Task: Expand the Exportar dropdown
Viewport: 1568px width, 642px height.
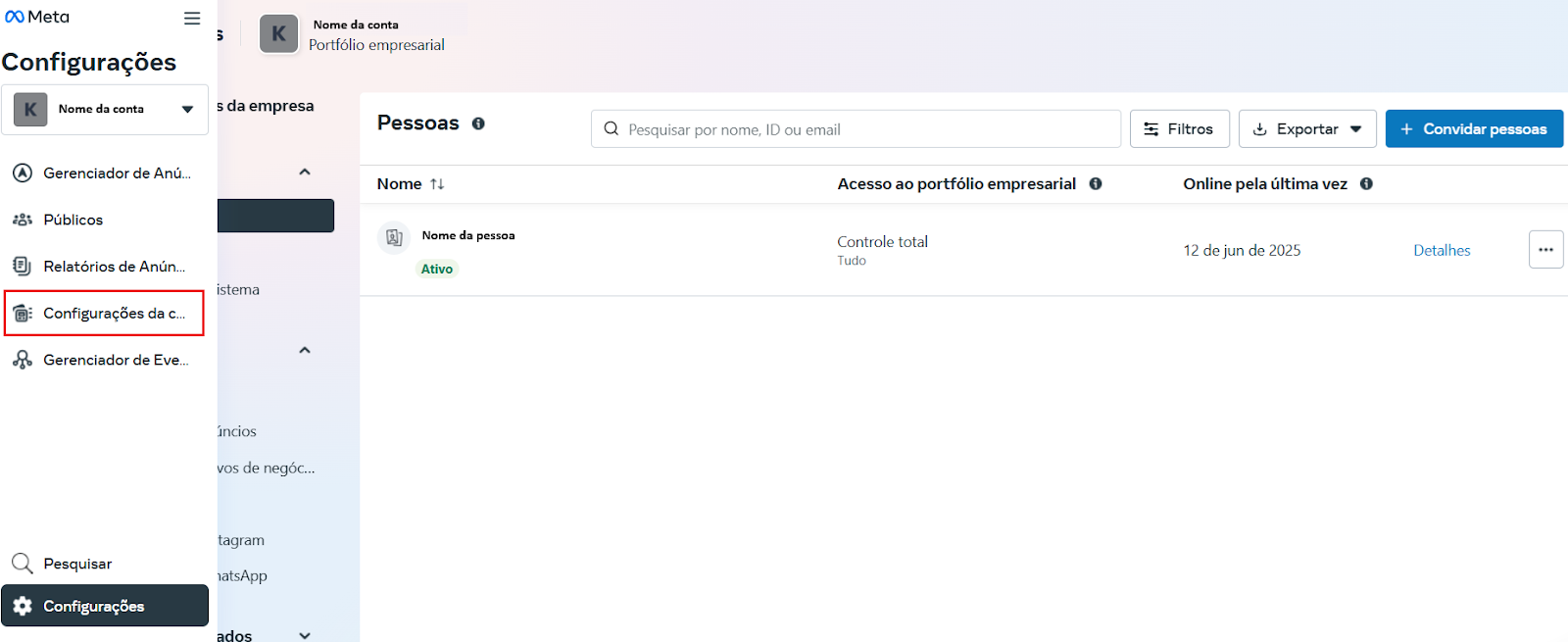Action: click(1306, 129)
